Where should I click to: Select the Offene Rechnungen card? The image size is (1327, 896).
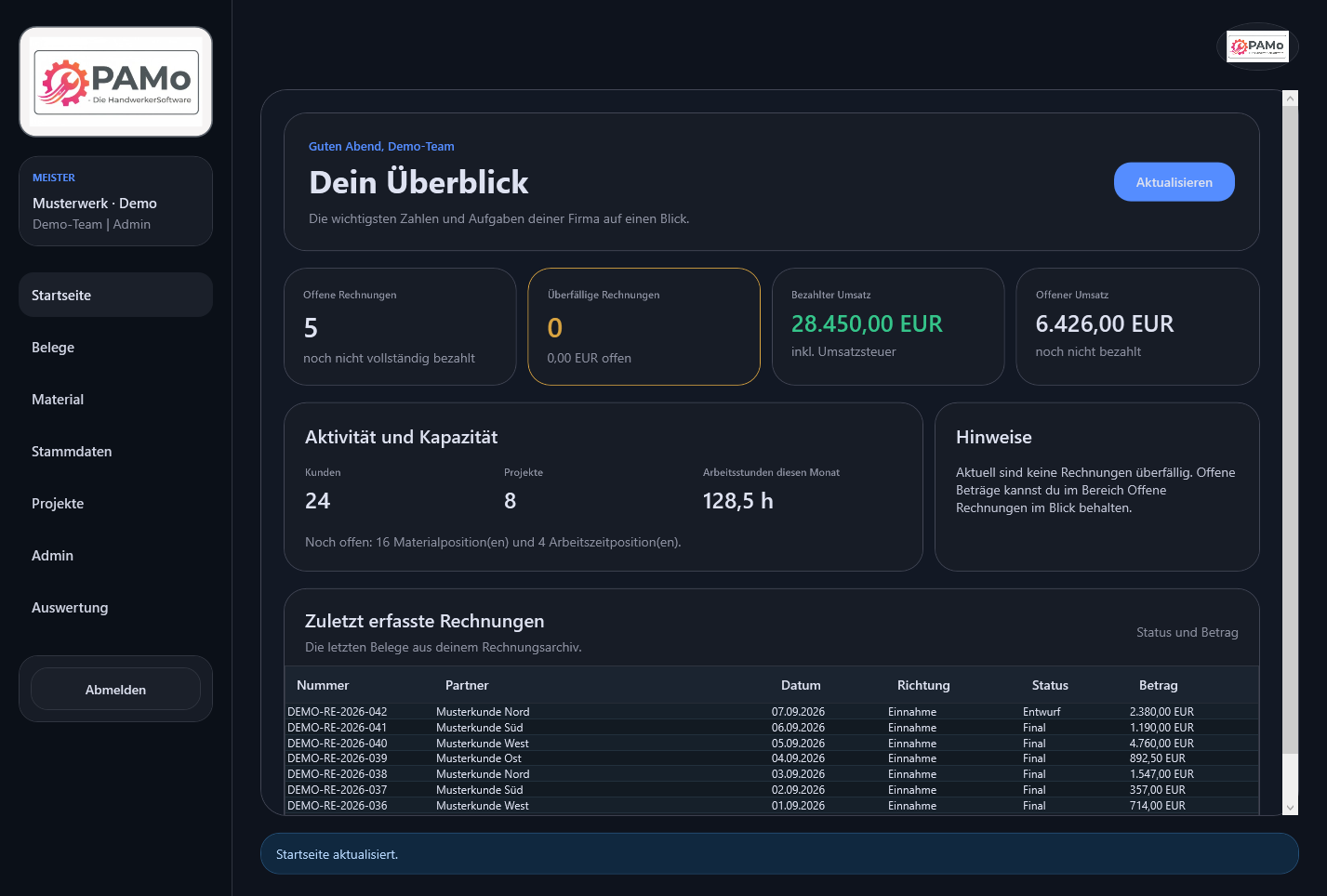pos(400,326)
